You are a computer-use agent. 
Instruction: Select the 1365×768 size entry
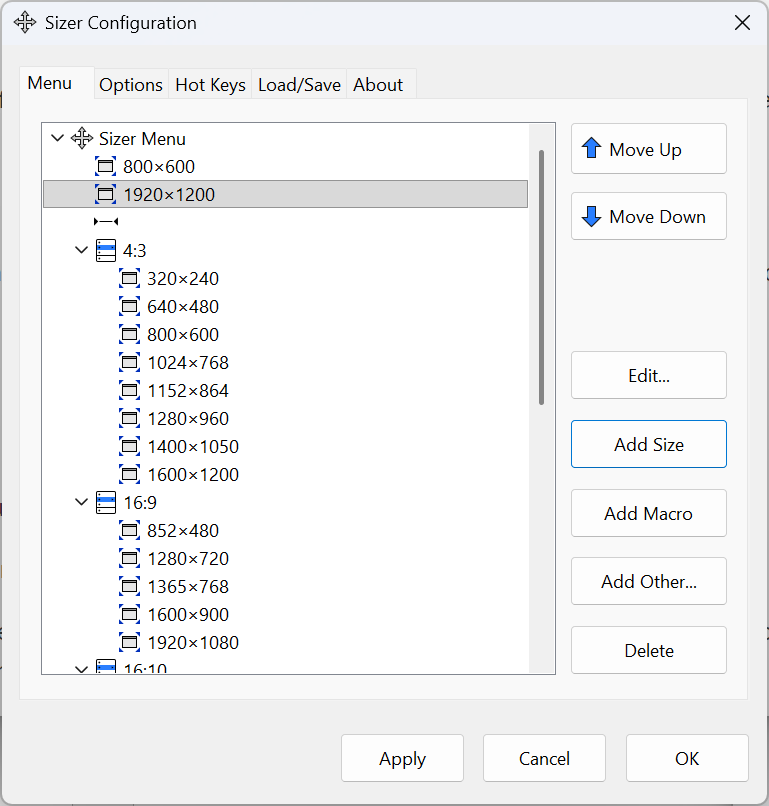pyautogui.click(x=188, y=587)
